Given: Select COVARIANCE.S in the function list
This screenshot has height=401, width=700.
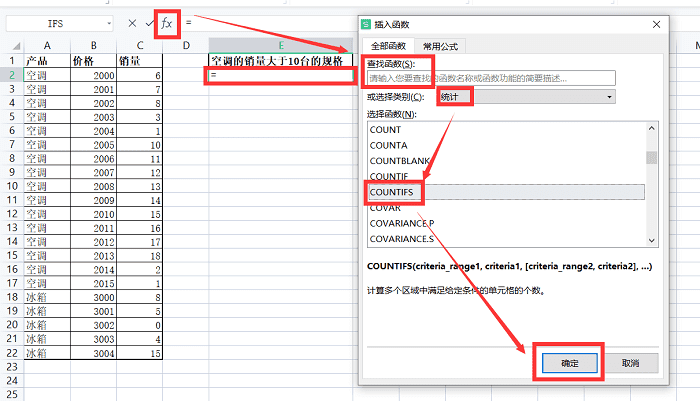Looking at the screenshot, I should (x=506, y=239).
